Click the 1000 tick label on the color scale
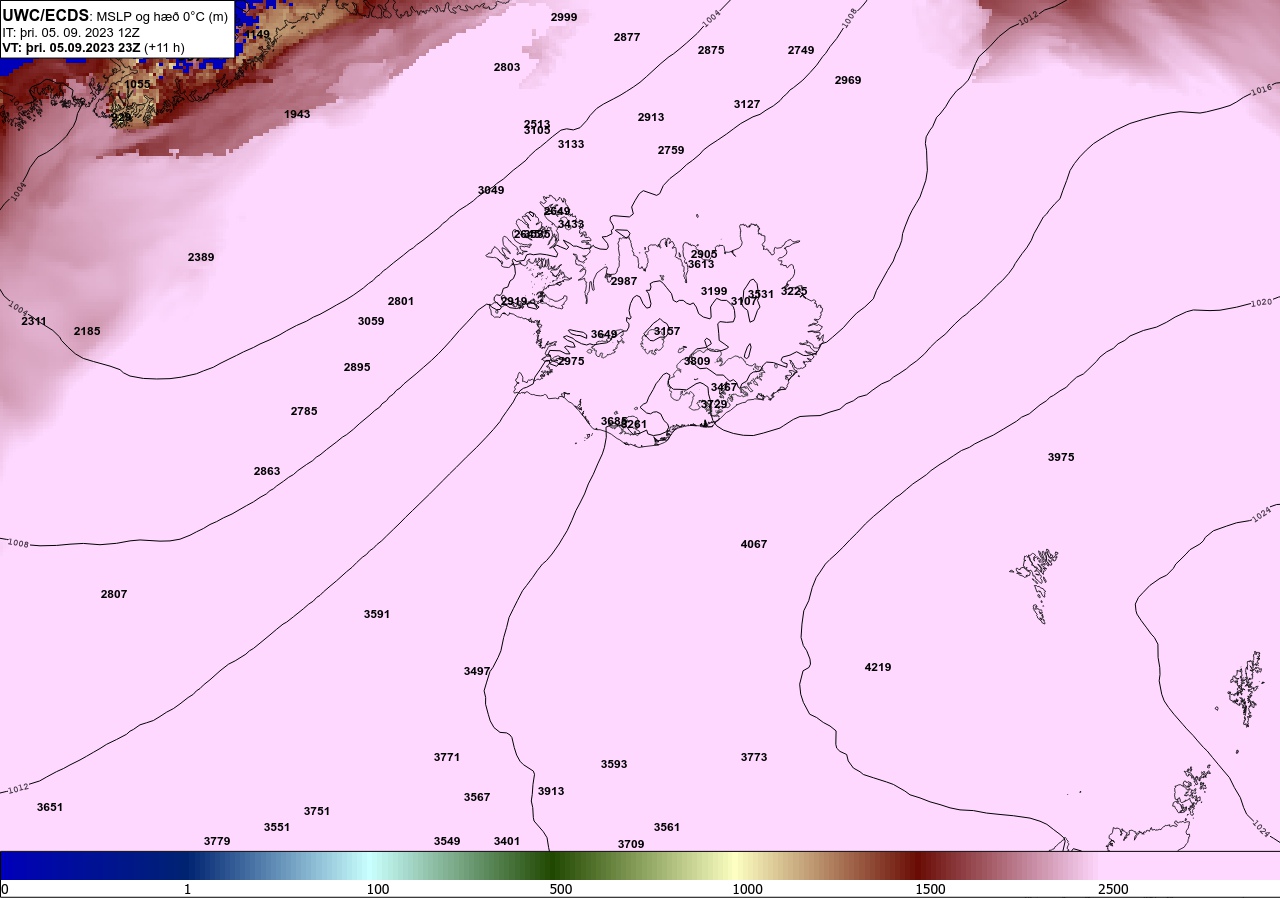The width and height of the screenshot is (1280, 898). point(747,889)
